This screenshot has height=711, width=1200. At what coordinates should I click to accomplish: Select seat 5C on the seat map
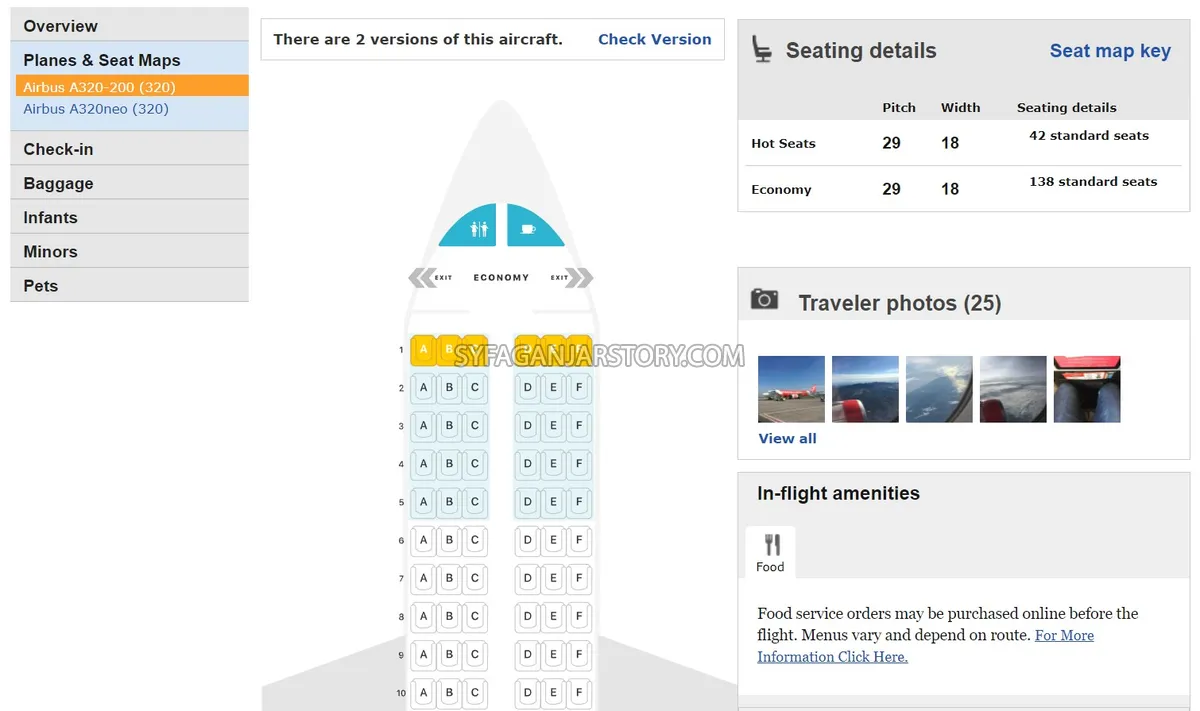pyautogui.click(x=475, y=502)
